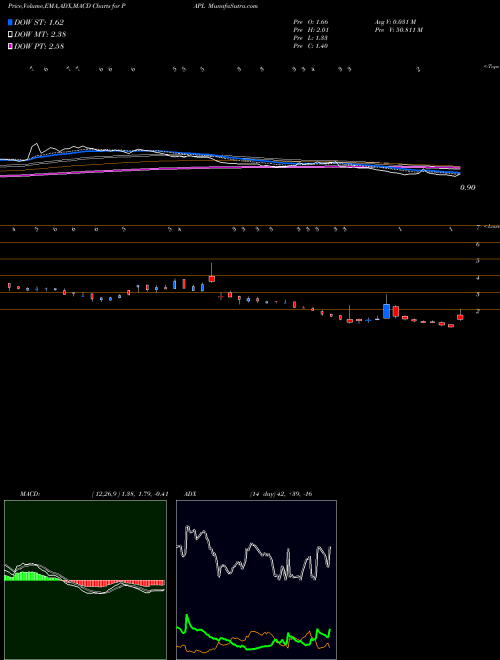Click the 'Pre O: 1.66' open value
The image size is (500, 660).
pyautogui.click(x=311, y=22)
